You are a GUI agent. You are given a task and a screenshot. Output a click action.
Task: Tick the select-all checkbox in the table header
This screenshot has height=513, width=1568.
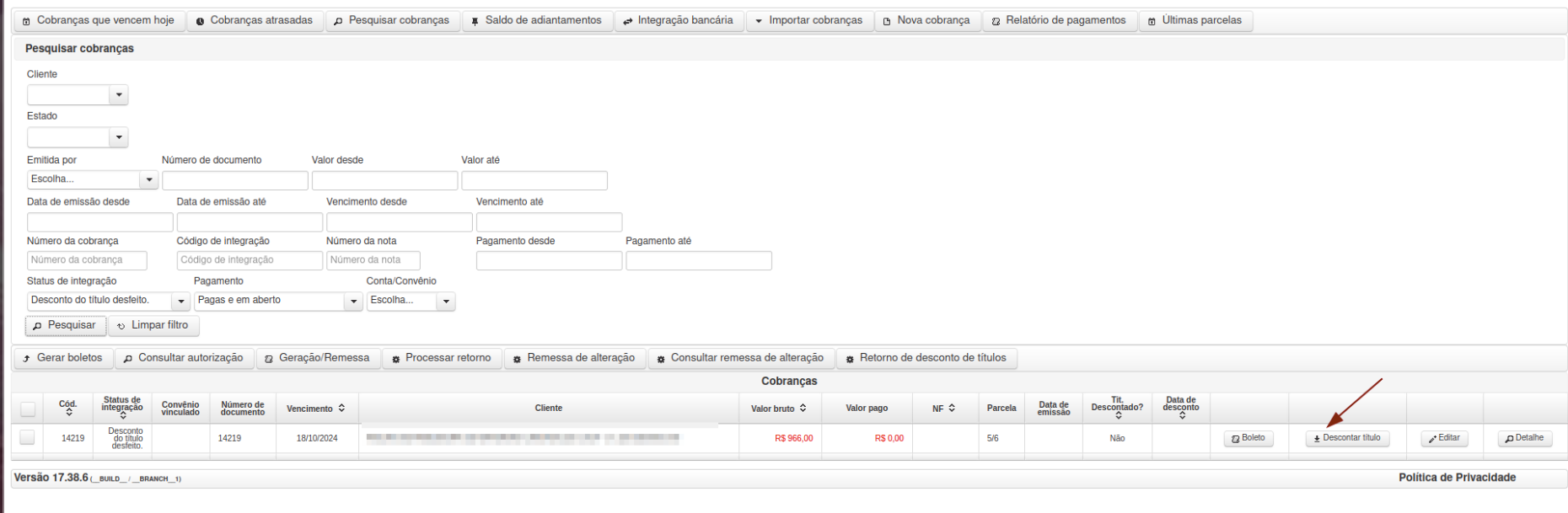click(x=28, y=409)
